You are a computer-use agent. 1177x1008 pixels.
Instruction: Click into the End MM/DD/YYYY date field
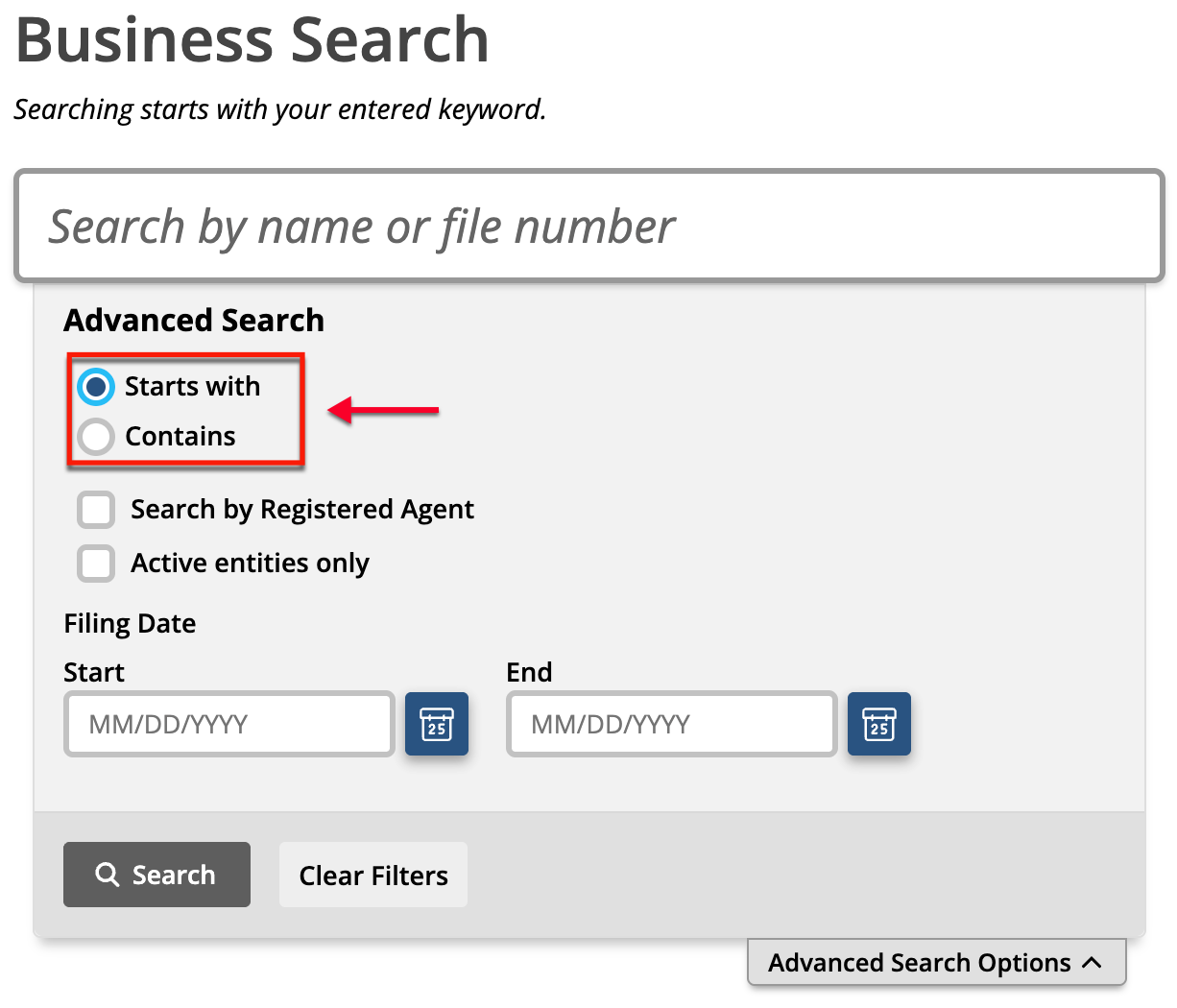672,724
